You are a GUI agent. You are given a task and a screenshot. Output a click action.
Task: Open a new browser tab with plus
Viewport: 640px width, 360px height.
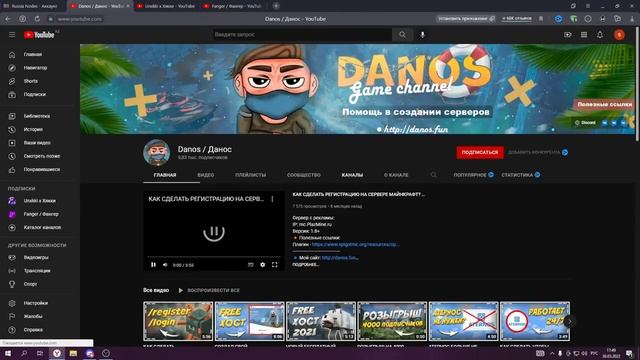[x=276, y=6]
